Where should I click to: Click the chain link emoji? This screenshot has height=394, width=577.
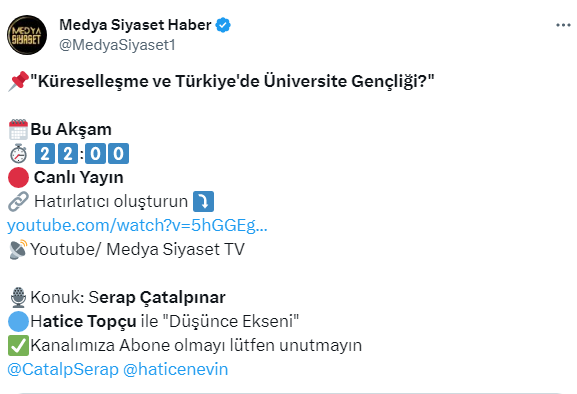(x=18, y=201)
